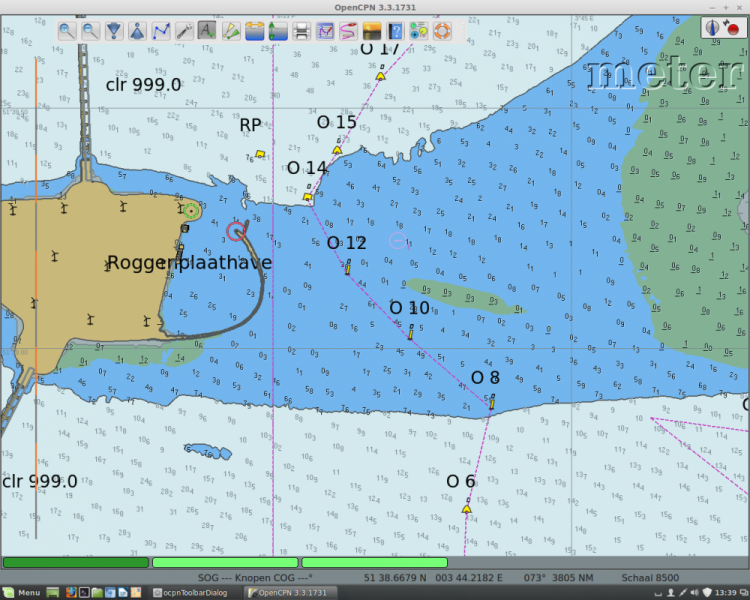This screenshot has width=750, height=600.
Task: Toggle vessel track recording
Action: 348,31
